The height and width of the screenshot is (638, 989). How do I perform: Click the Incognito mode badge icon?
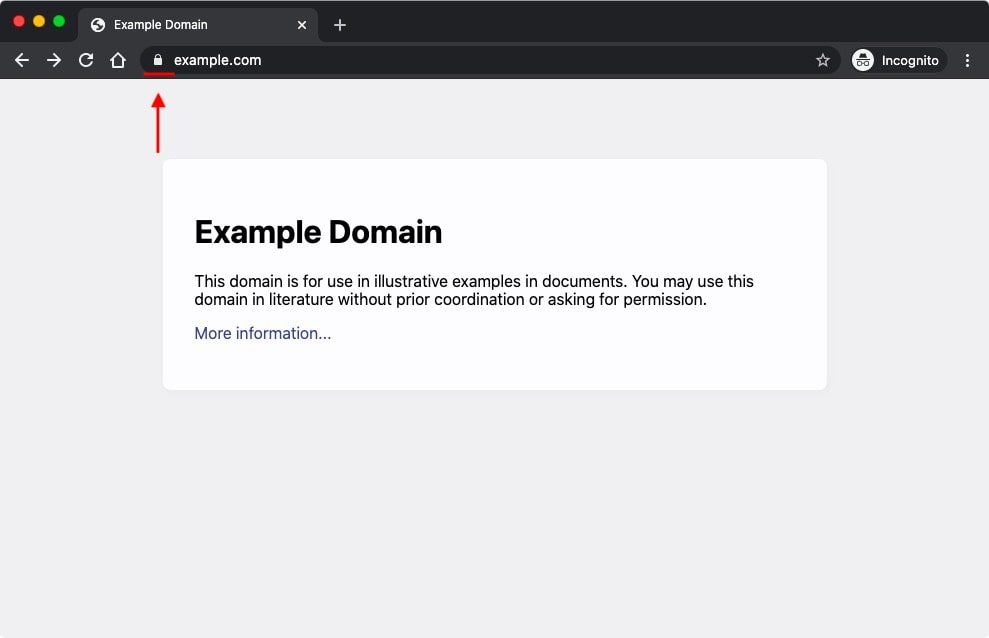tap(862, 60)
